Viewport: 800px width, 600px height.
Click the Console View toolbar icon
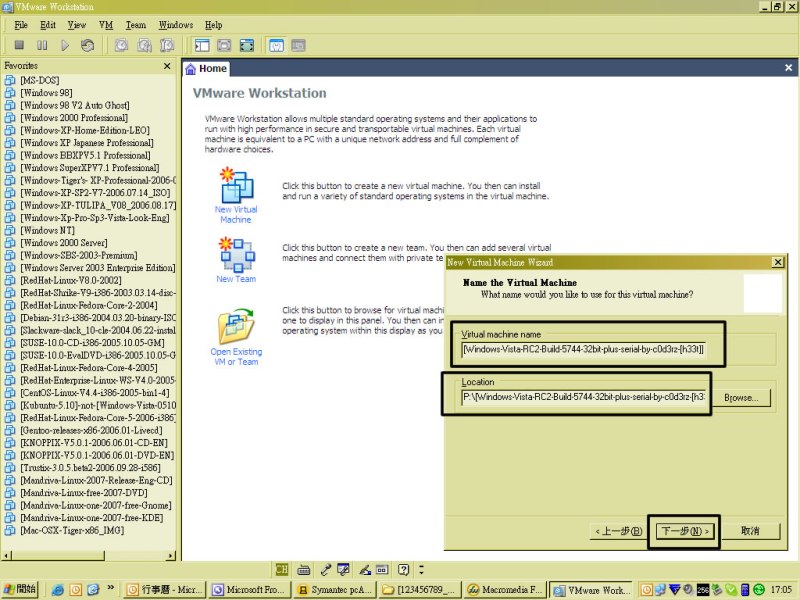pos(298,45)
